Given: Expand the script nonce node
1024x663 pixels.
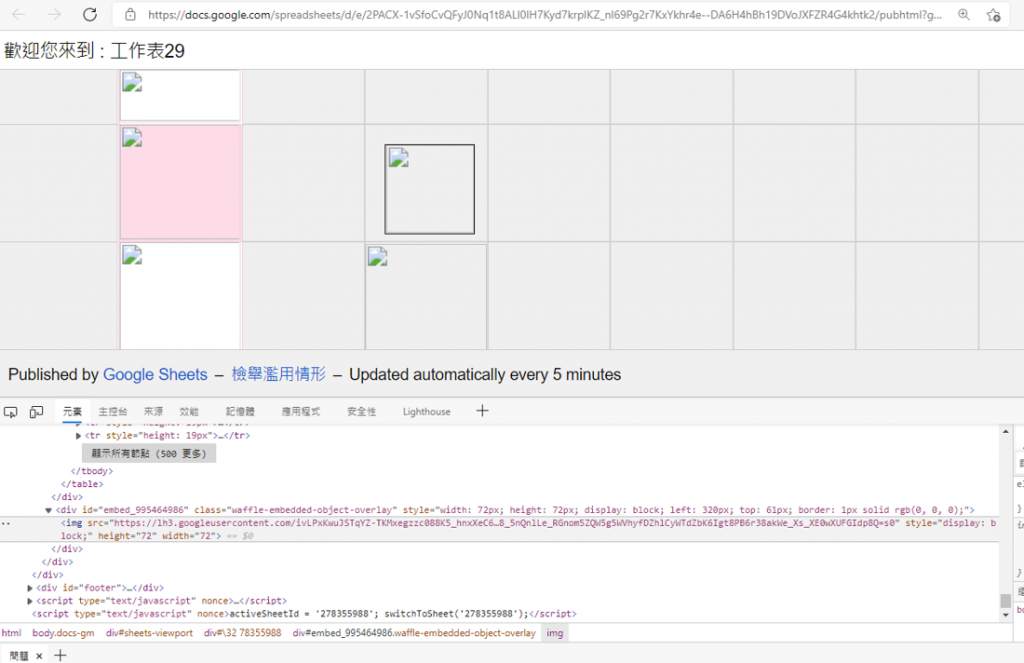Looking at the screenshot, I should (29, 601).
